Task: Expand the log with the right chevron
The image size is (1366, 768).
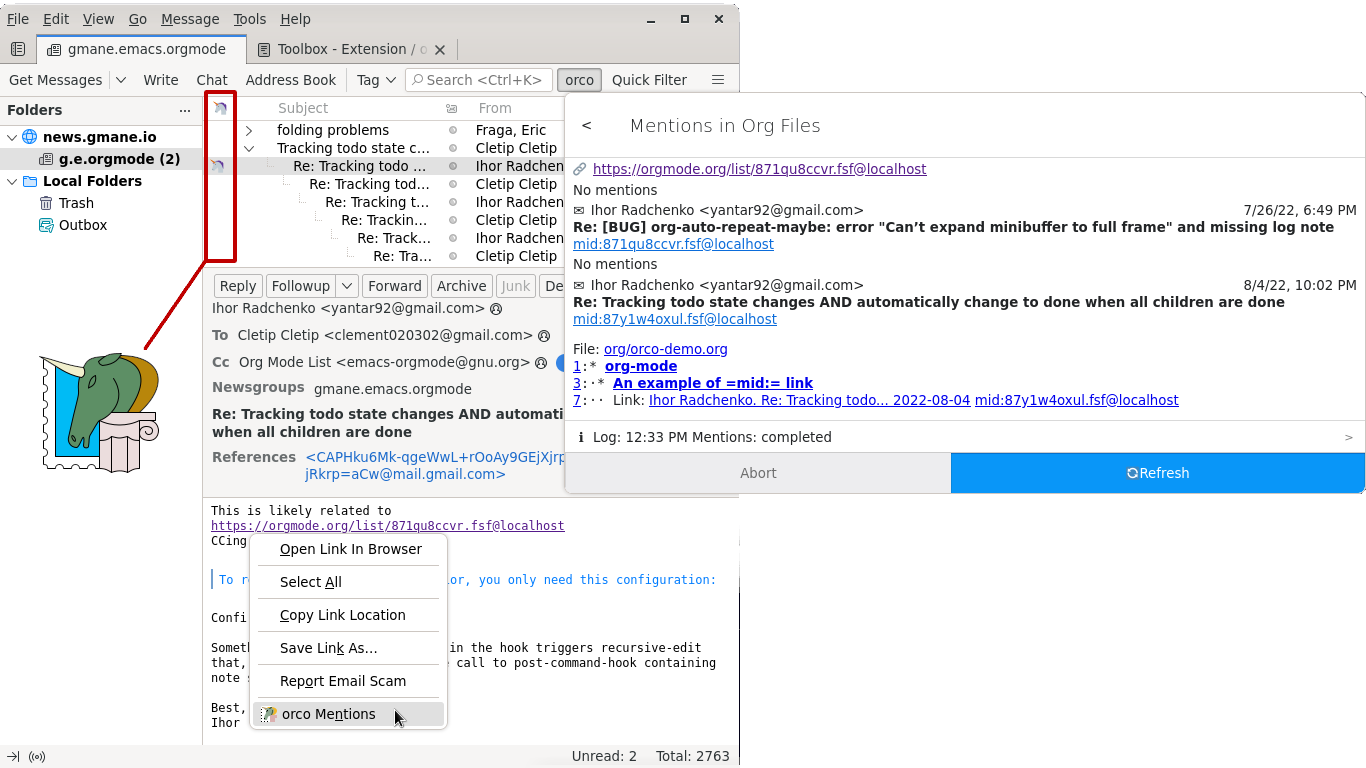Action: pyautogui.click(x=1348, y=437)
